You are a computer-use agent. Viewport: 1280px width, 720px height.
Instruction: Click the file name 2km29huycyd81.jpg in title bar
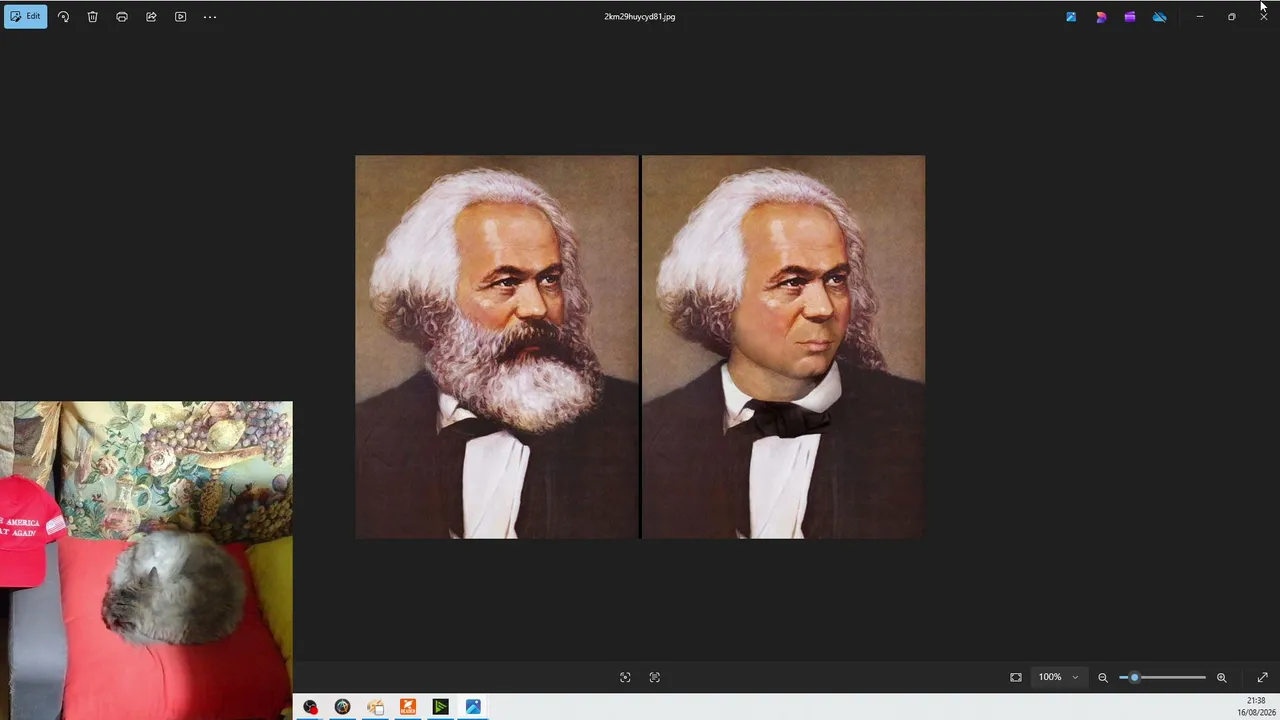click(640, 17)
